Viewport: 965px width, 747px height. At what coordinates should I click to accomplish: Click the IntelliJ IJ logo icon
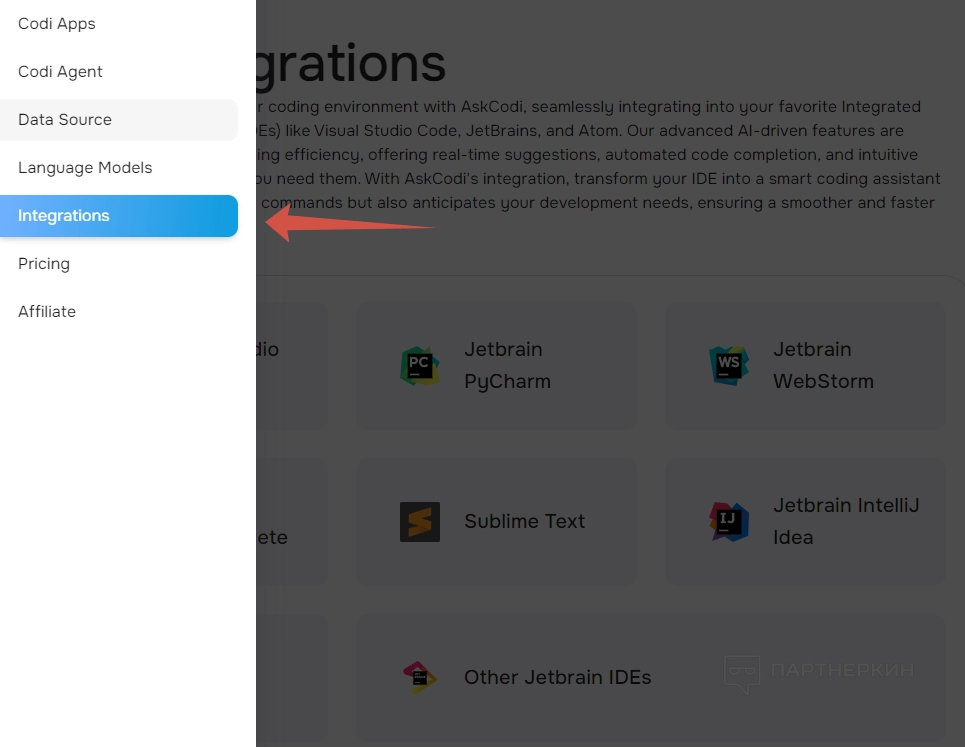729,522
